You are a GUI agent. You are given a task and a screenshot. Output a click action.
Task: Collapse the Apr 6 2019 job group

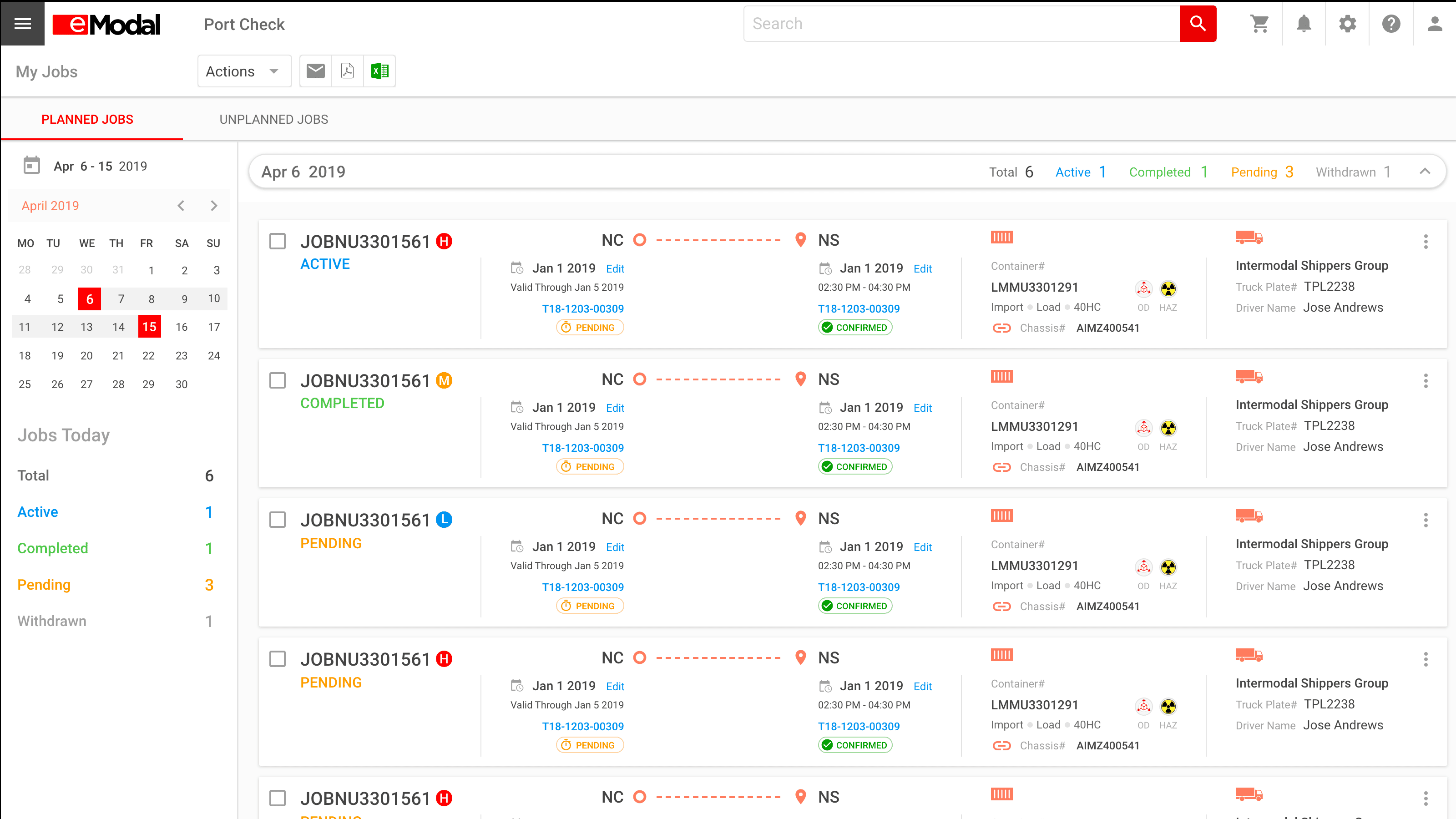pos(1425,171)
